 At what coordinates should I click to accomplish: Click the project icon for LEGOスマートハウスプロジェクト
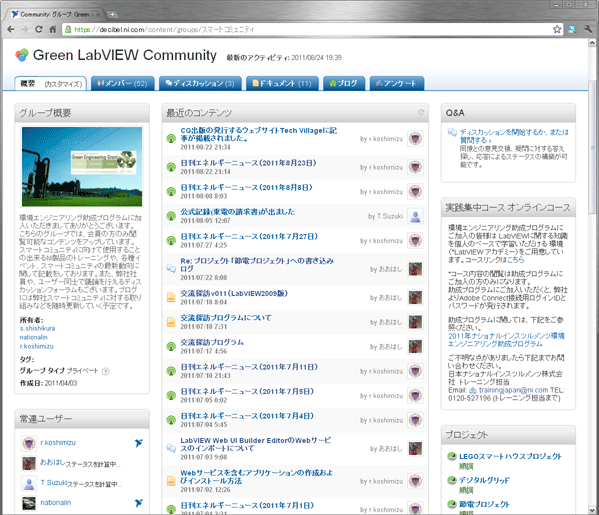coord(452,456)
